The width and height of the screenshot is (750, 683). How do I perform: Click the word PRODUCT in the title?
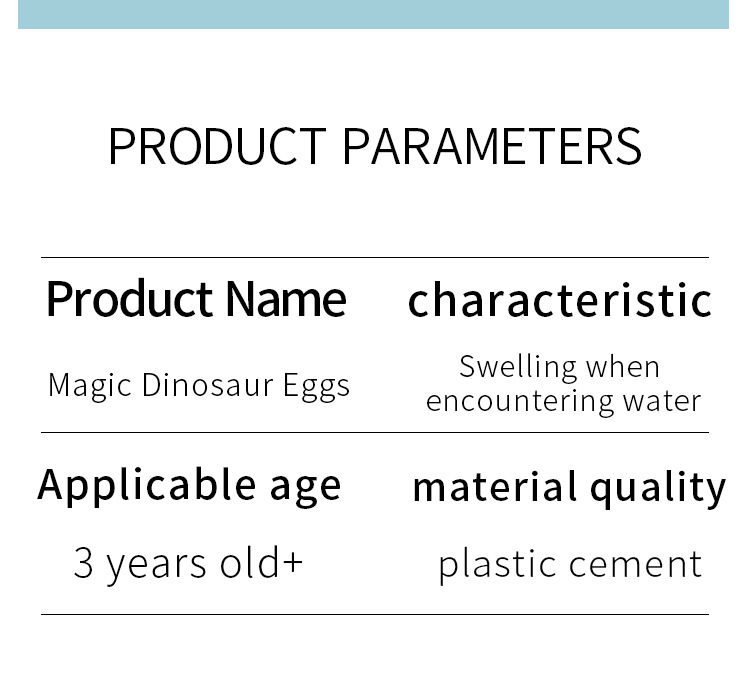(x=217, y=147)
